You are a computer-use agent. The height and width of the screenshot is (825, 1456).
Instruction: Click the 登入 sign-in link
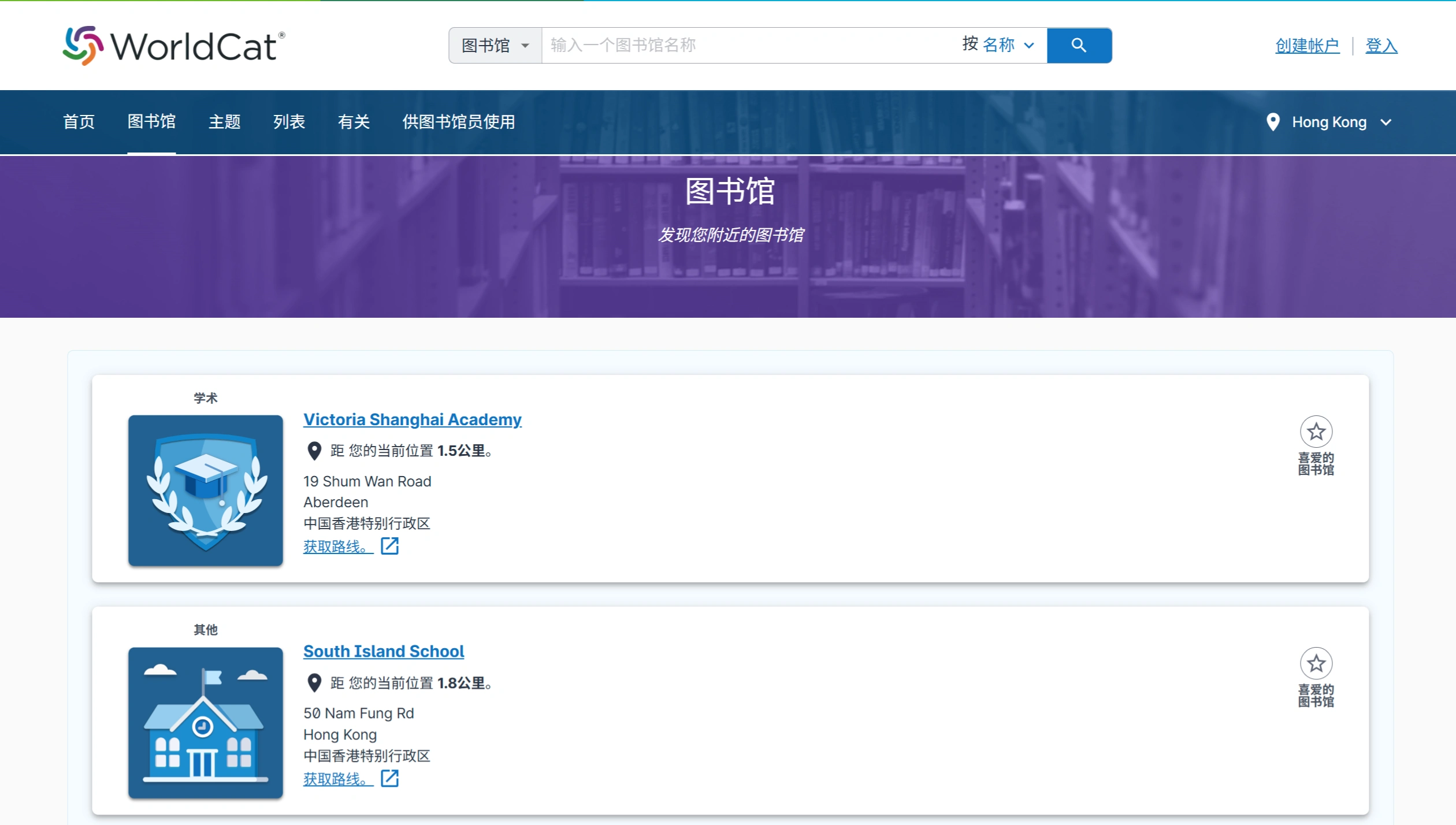pyautogui.click(x=1381, y=46)
